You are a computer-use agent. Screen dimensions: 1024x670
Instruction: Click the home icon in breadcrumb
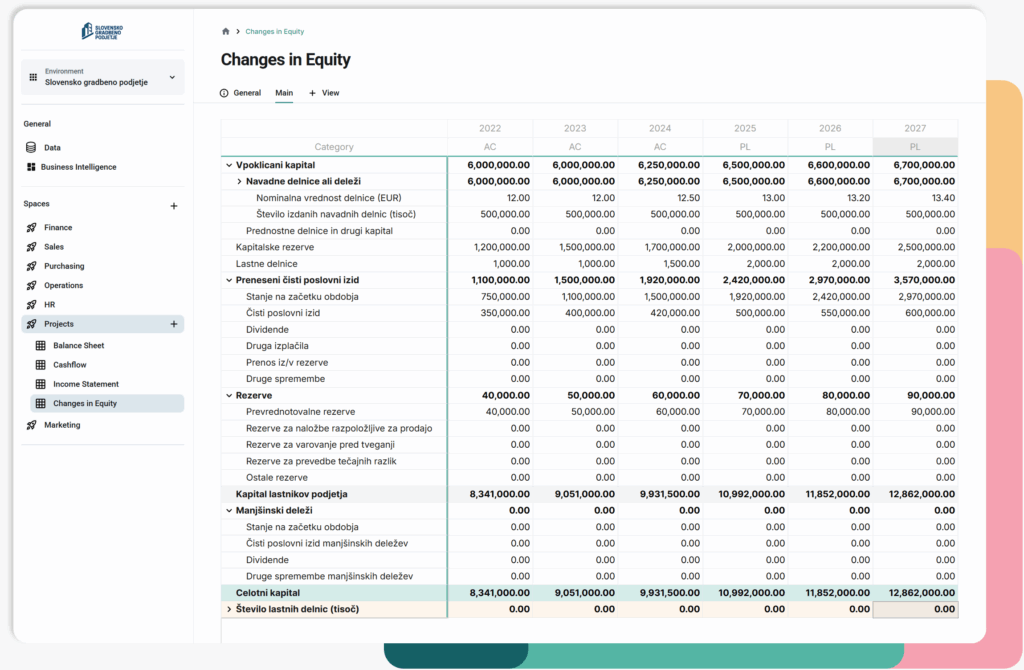[226, 32]
